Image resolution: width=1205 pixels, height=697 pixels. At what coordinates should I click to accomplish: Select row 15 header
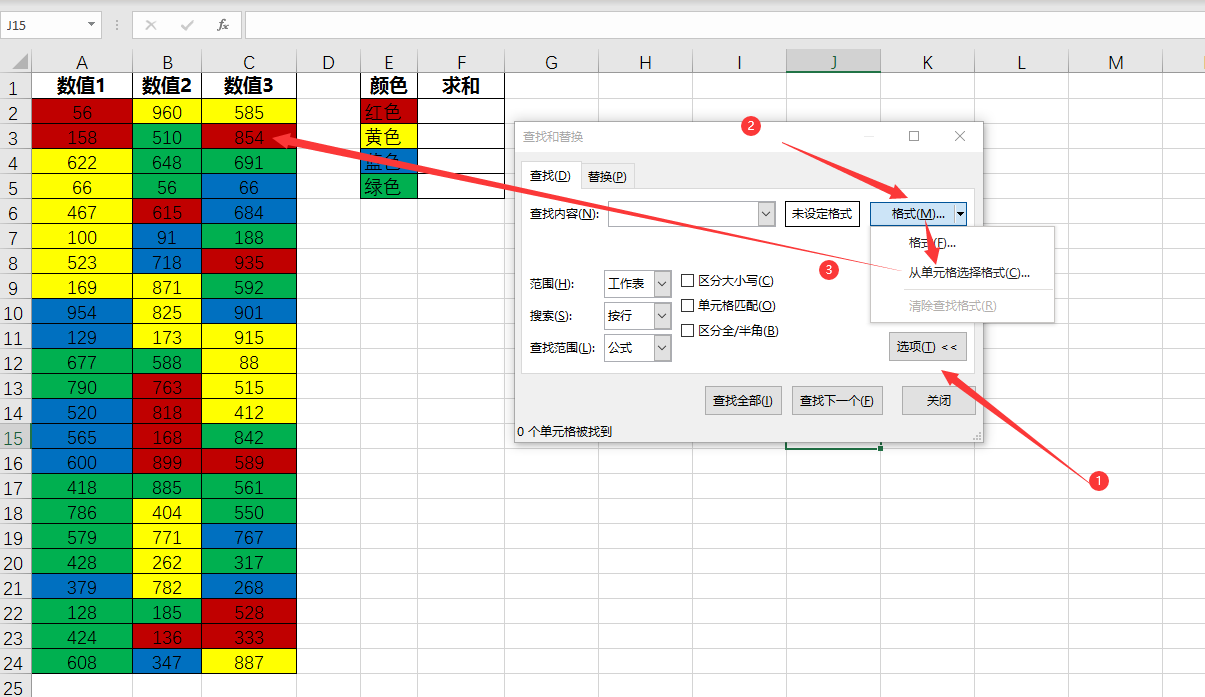15,437
